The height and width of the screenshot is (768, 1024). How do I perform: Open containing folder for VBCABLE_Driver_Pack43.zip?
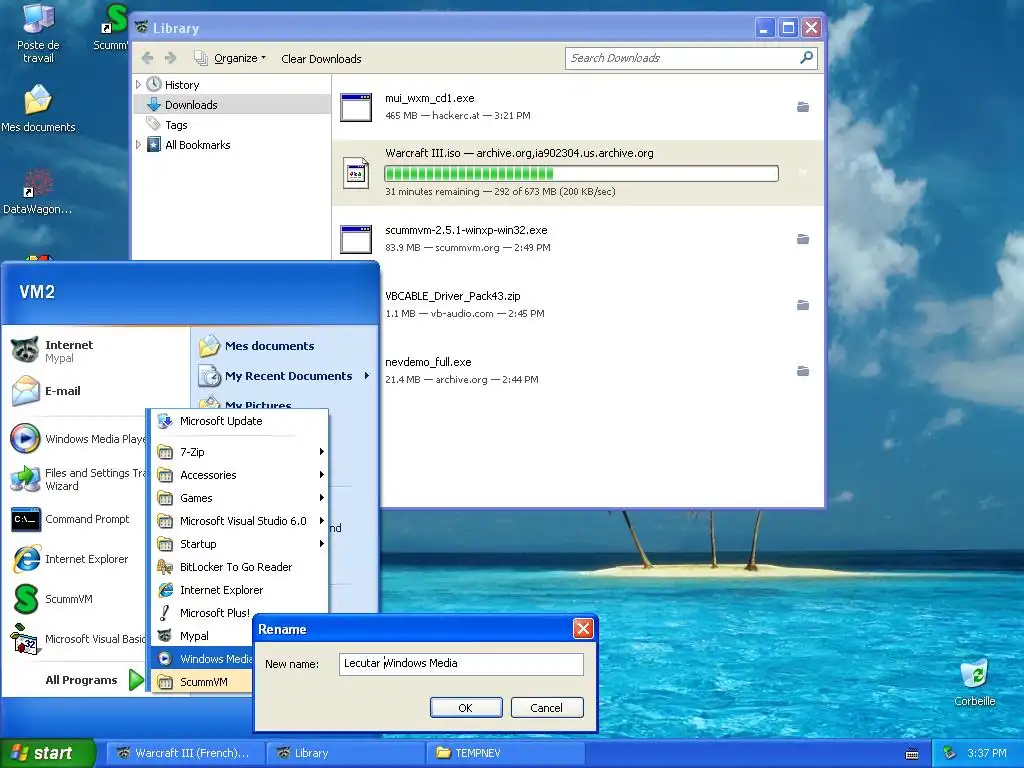pos(803,305)
